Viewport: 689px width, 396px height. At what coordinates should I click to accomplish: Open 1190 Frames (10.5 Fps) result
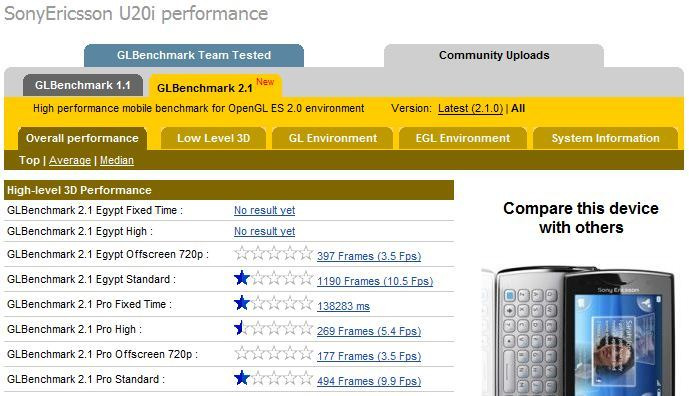[375, 281]
